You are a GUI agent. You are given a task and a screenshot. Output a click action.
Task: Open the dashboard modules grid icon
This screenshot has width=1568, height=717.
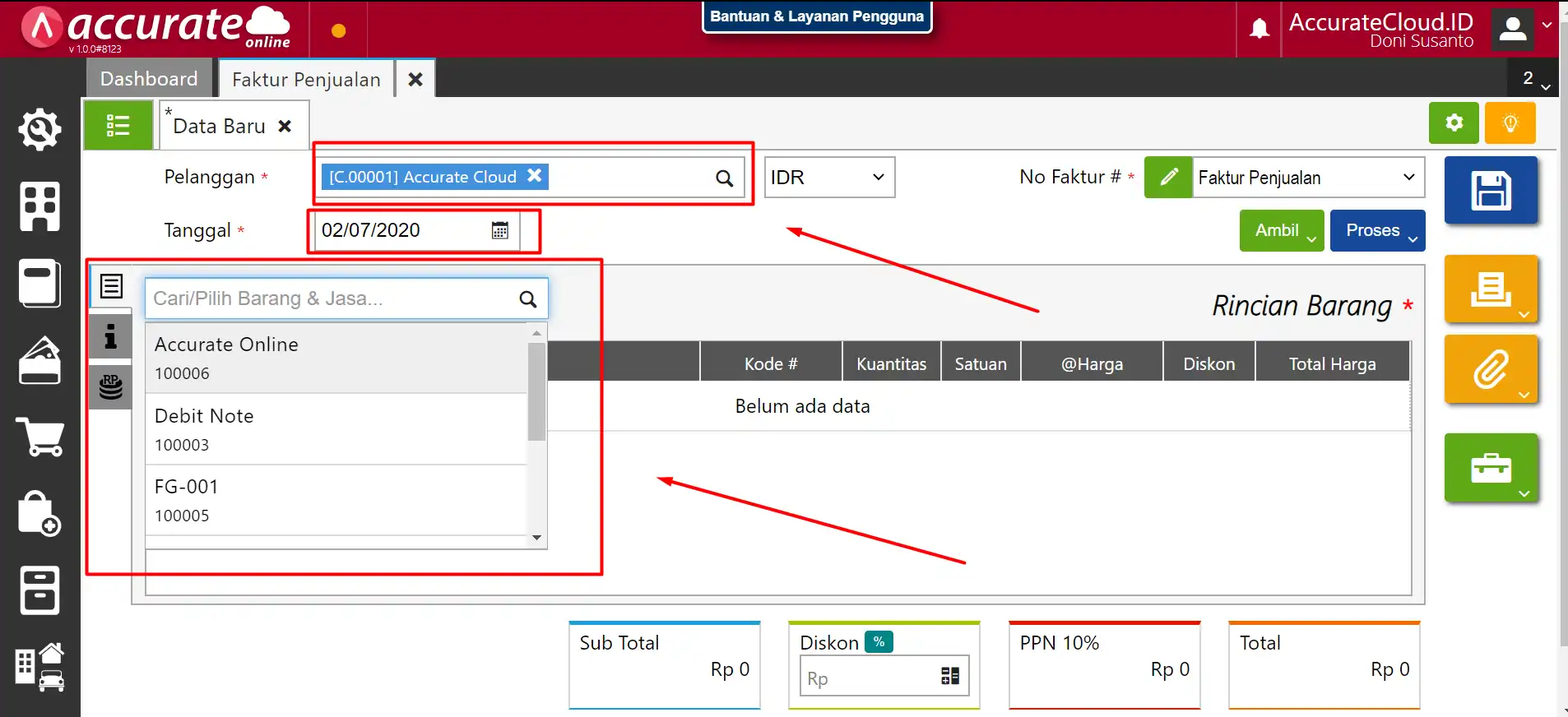click(x=39, y=206)
